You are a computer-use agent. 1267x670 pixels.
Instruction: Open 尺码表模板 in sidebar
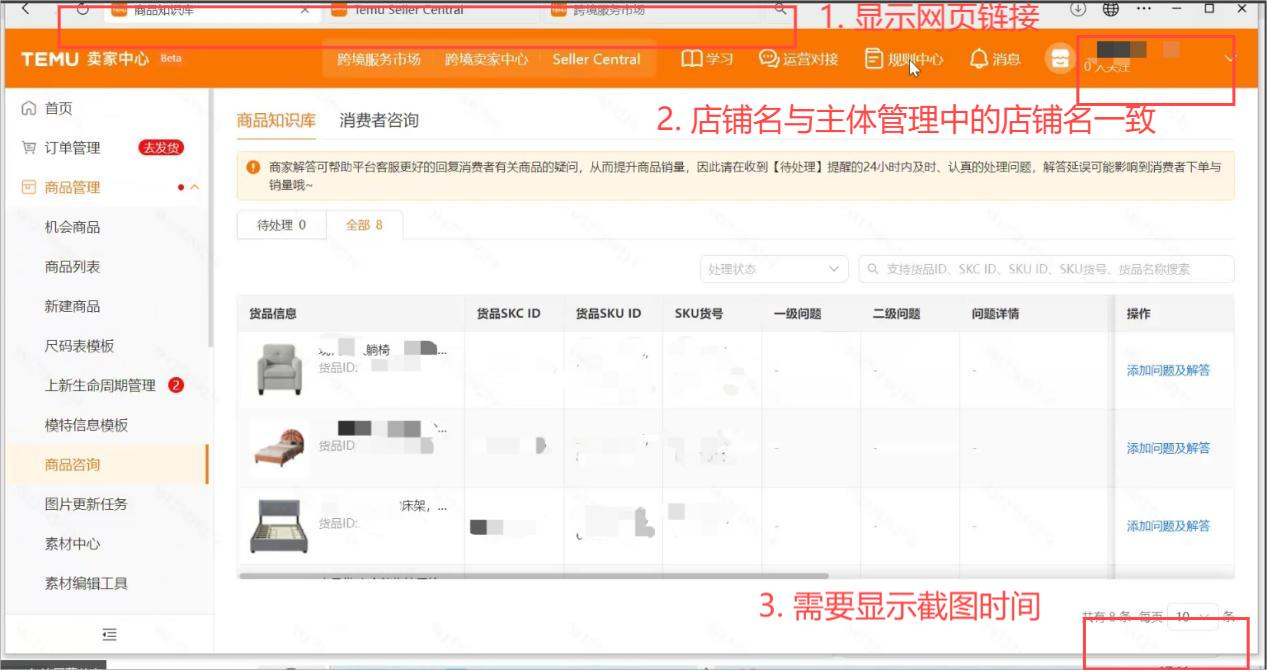pyautogui.click(x=79, y=346)
